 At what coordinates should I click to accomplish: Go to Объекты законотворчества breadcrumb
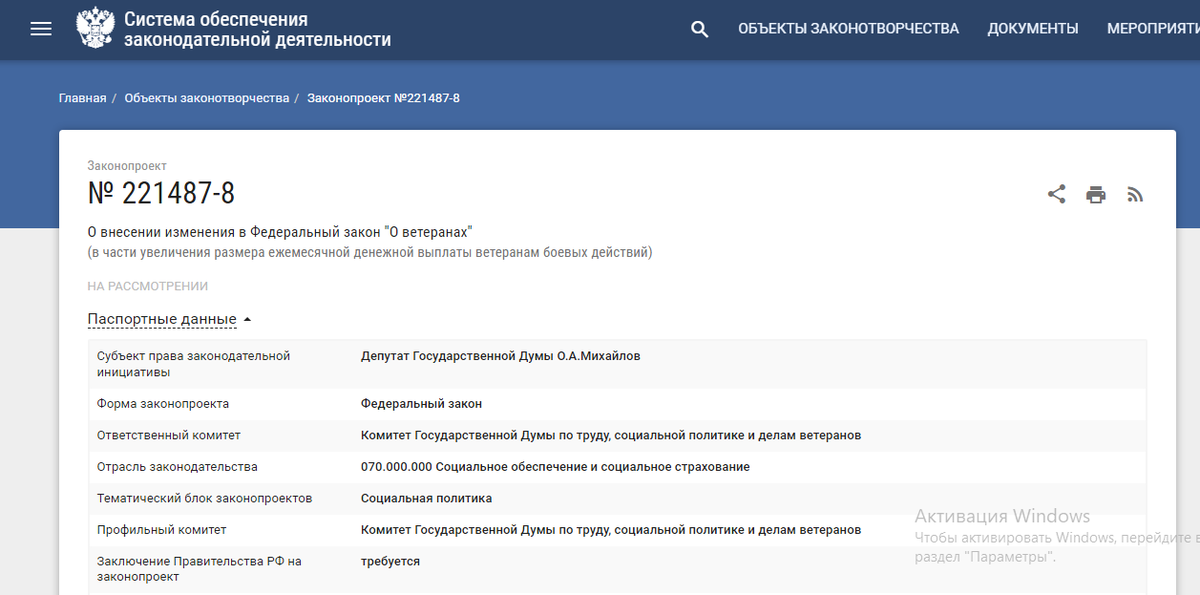[207, 98]
